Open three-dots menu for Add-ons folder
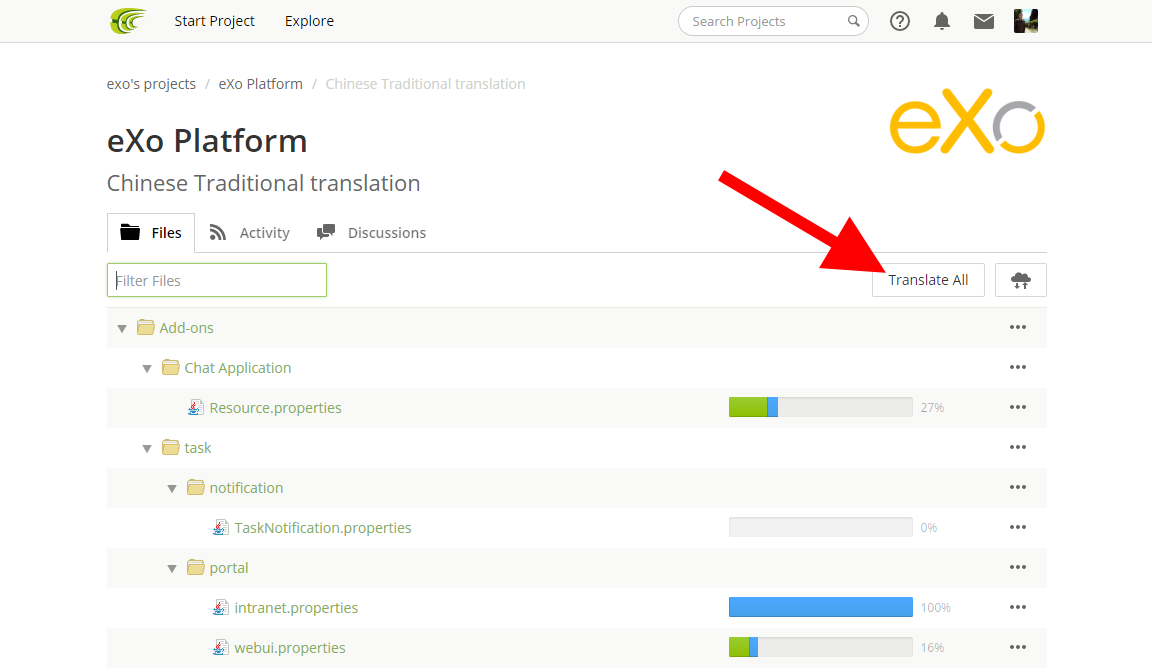The height and width of the screenshot is (669, 1152). tap(1018, 328)
